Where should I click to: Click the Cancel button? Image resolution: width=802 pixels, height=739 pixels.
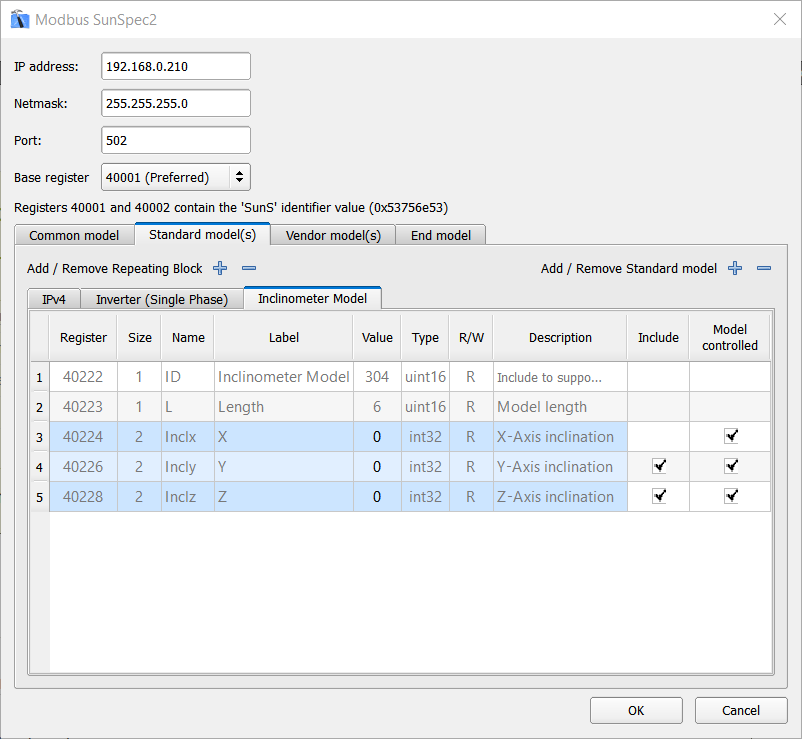tap(741, 710)
